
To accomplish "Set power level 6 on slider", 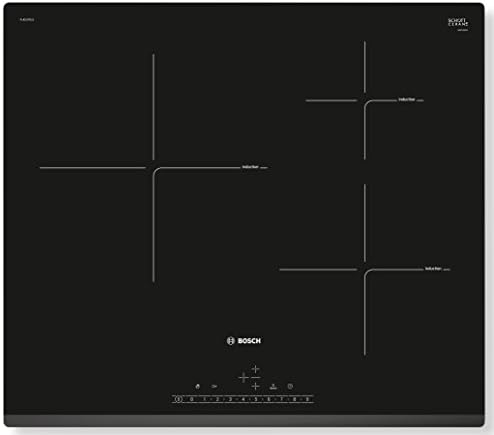I will (x=269, y=399).
